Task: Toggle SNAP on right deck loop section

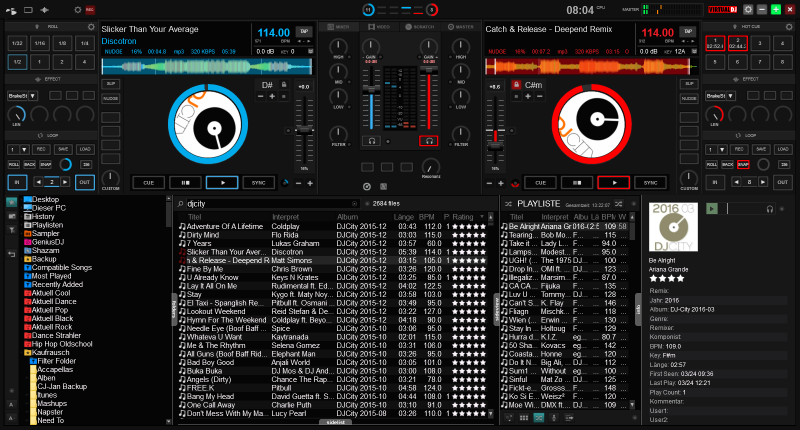Action: click(743, 164)
